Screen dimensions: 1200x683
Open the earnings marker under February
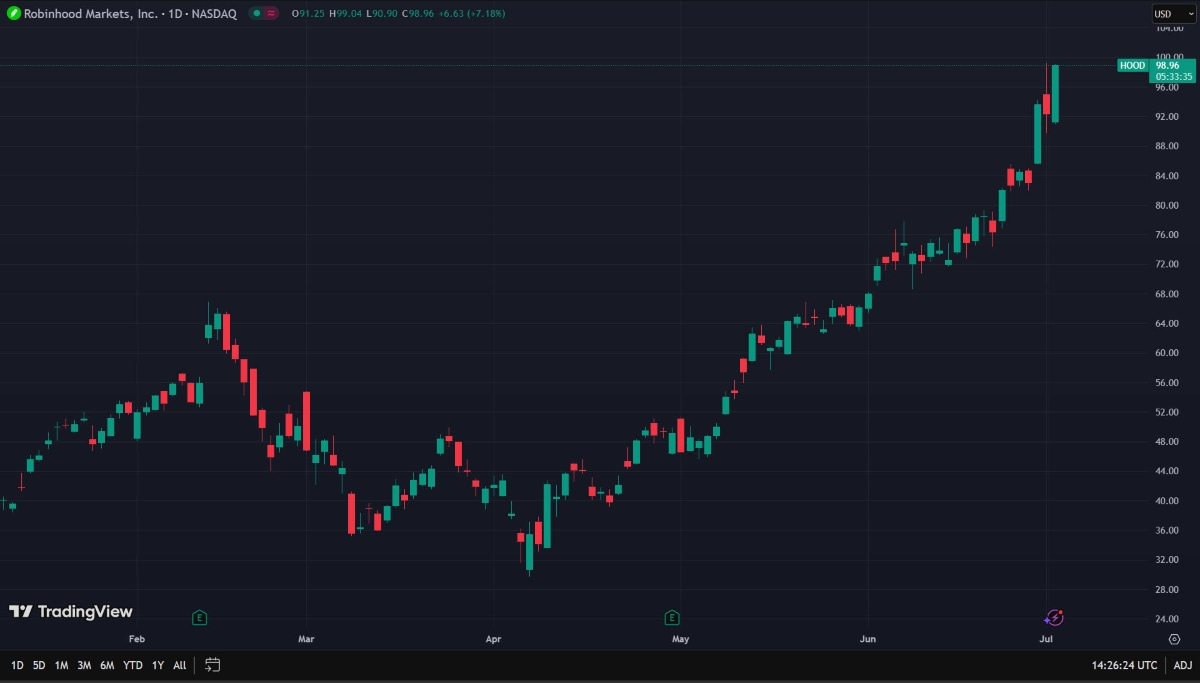[x=200, y=618]
